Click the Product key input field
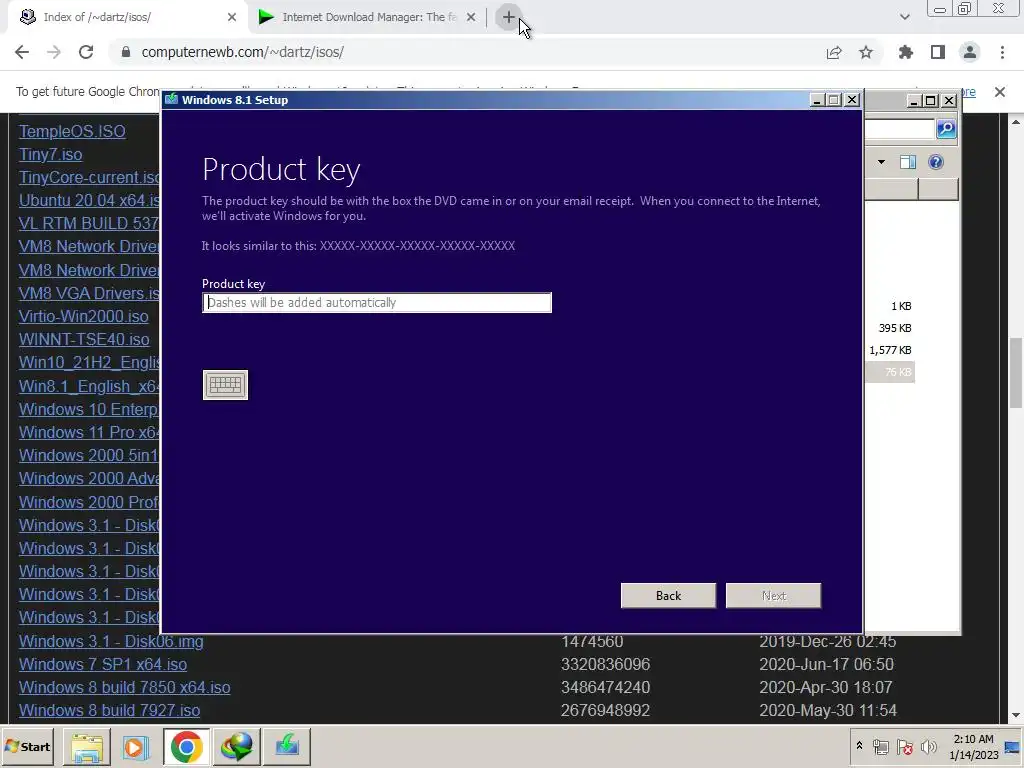This screenshot has height=768, width=1024. [x=377, y=302]
